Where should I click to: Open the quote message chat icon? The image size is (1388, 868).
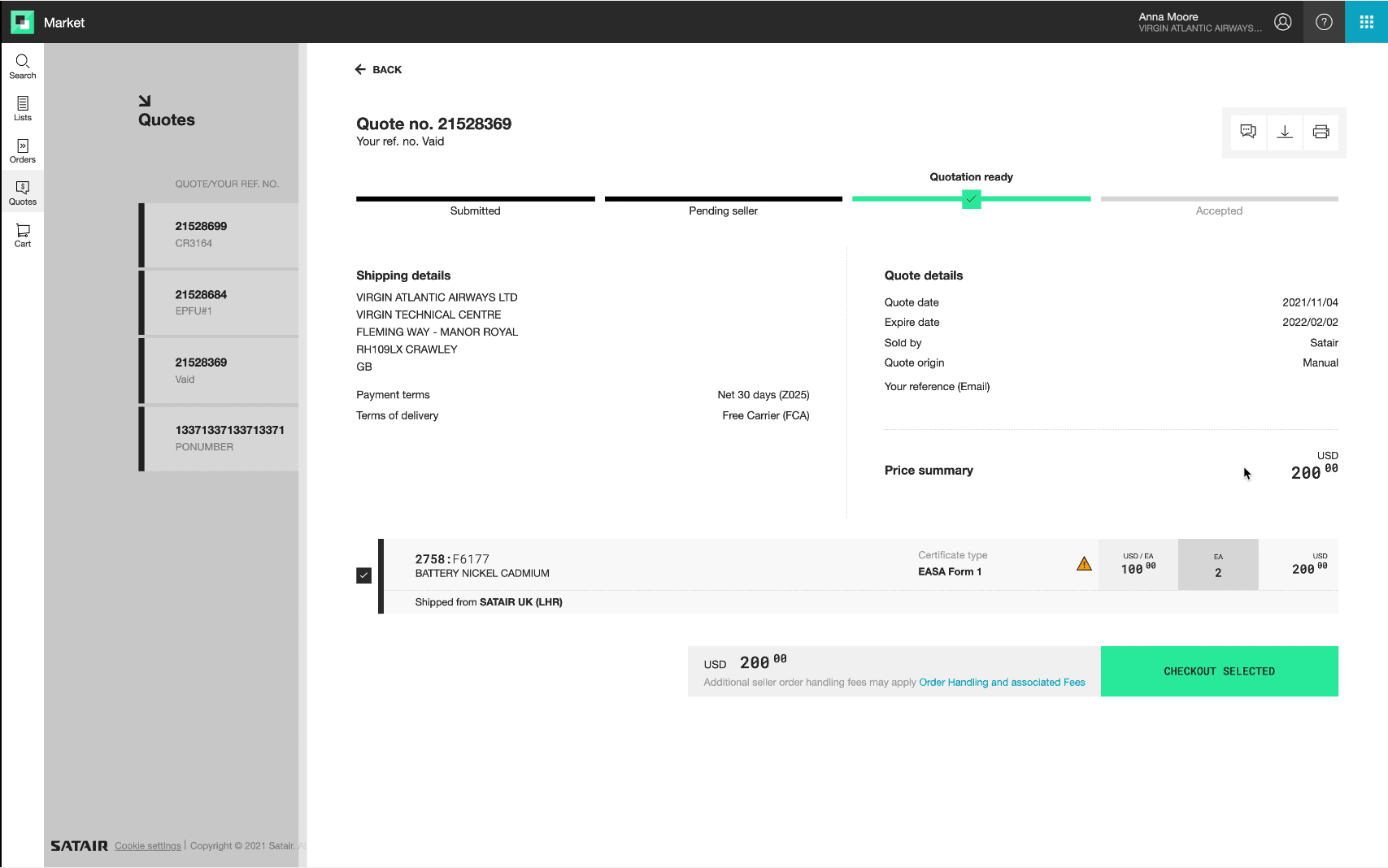click(x=1248, y=132)
